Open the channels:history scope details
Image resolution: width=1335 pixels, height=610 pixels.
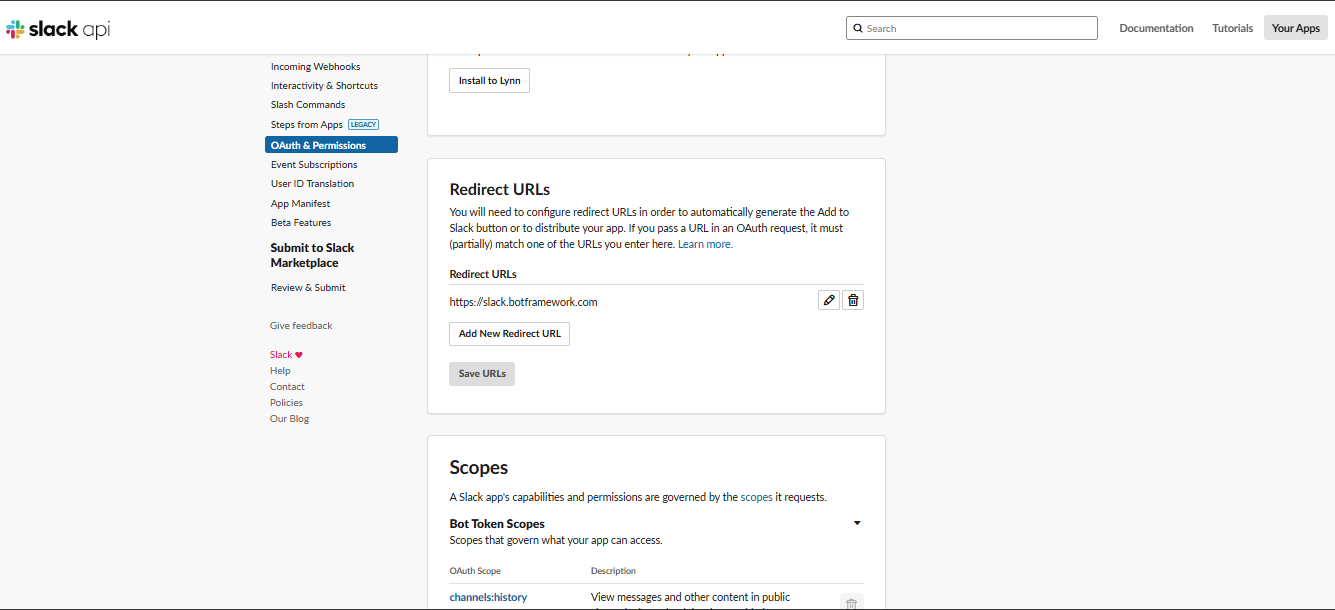(488, 596)
